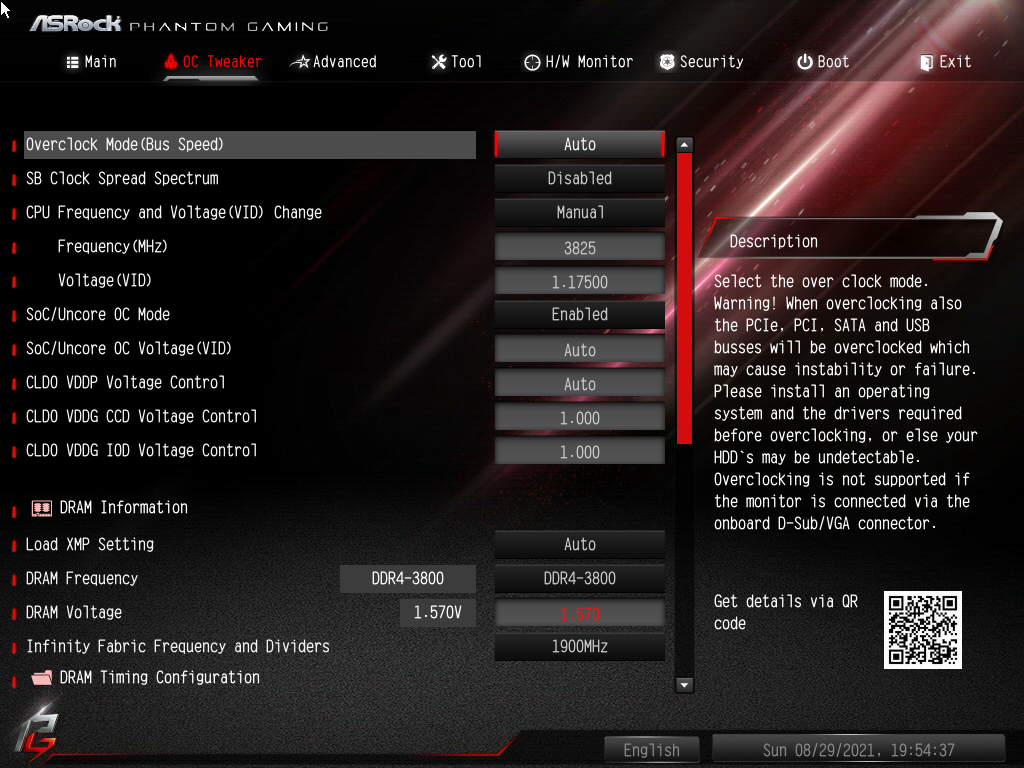Open Load XMP Setting Auto dropdown
This screenshot has height=768, width=1024.
[580, 544]
